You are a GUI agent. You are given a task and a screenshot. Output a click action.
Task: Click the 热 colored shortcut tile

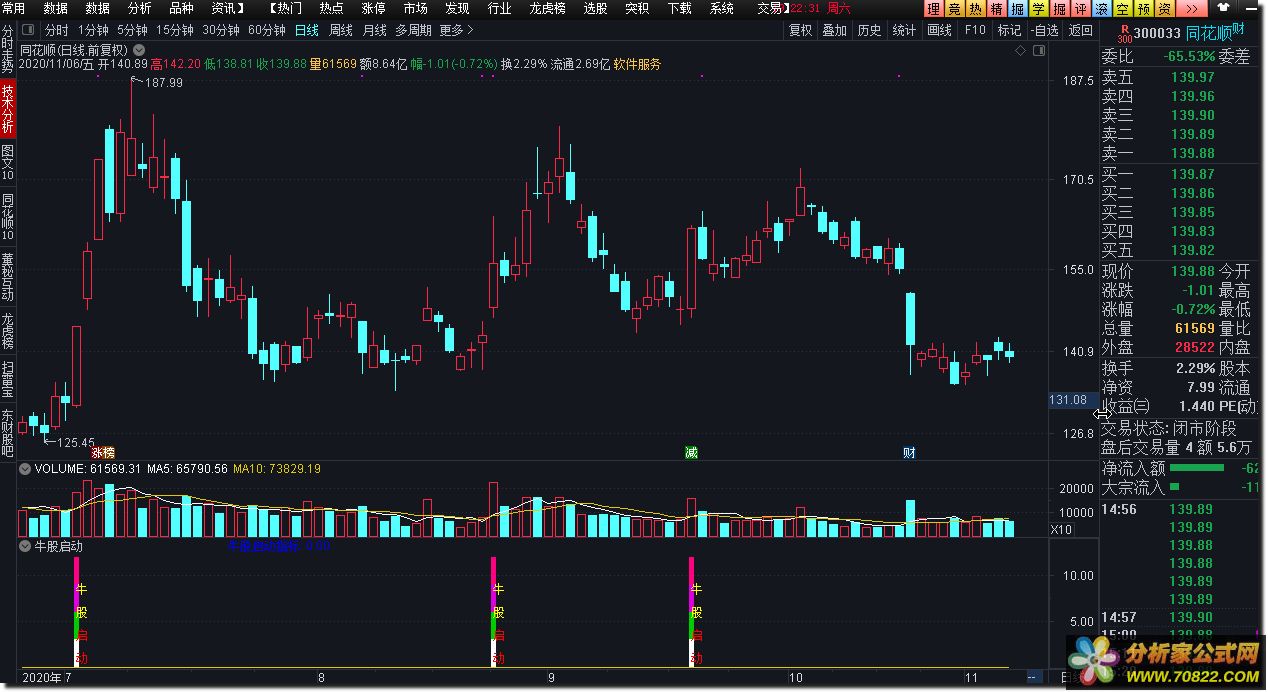pyautogui.click(x=975, y=8)
